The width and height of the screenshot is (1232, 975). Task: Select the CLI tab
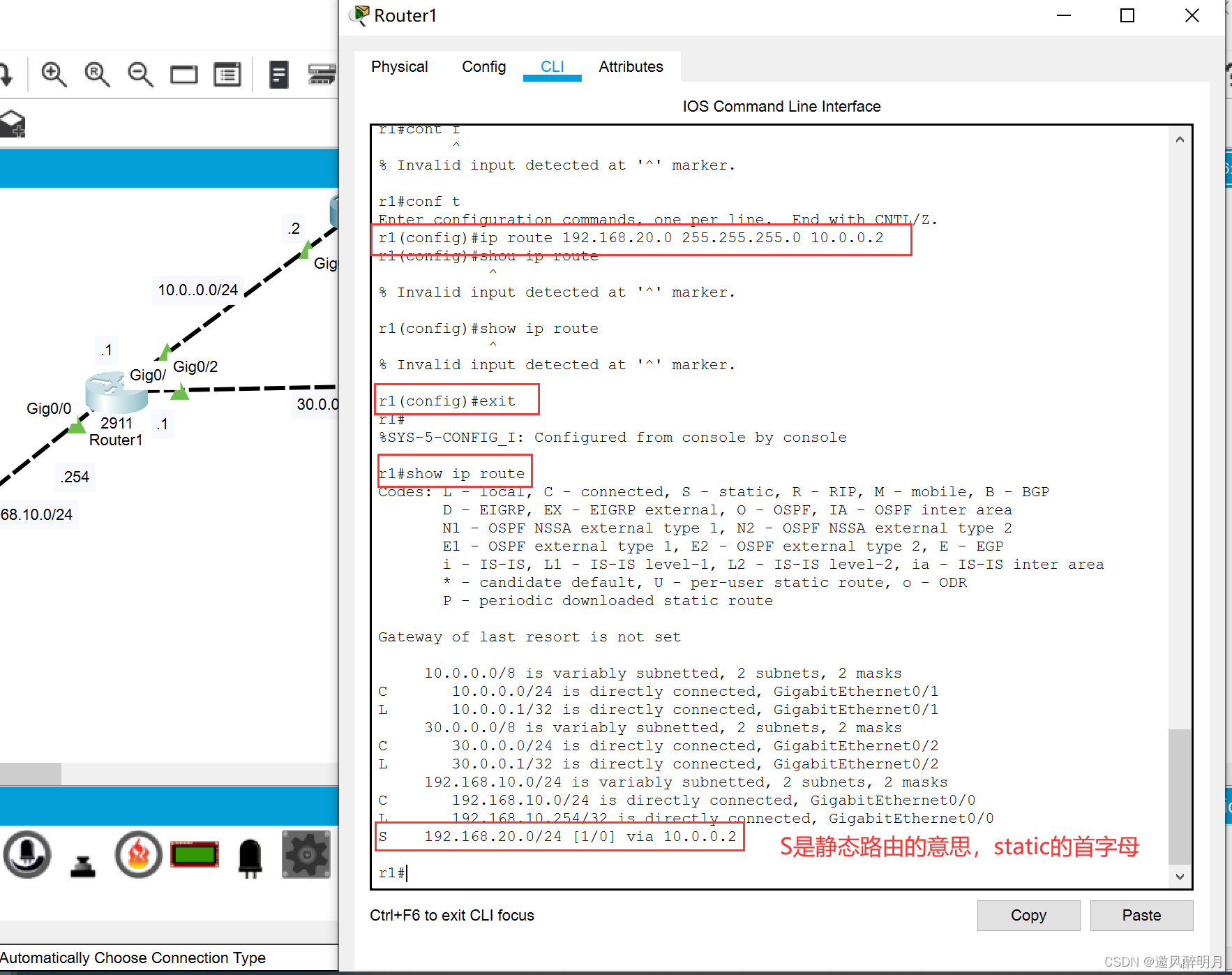point(553,67)
